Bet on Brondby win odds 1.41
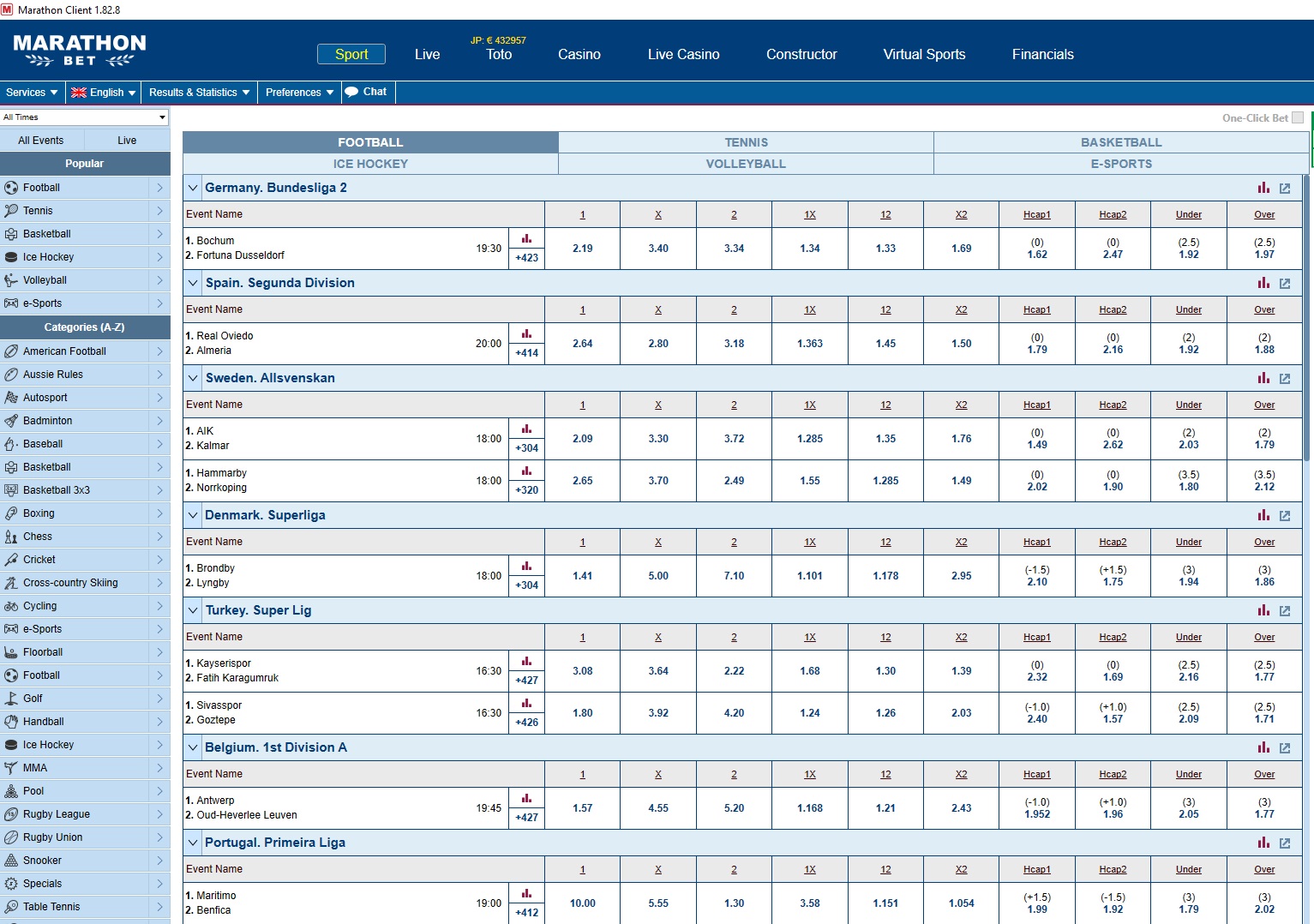This screenshot has width=1314, height=924. (x=582, y=576)
